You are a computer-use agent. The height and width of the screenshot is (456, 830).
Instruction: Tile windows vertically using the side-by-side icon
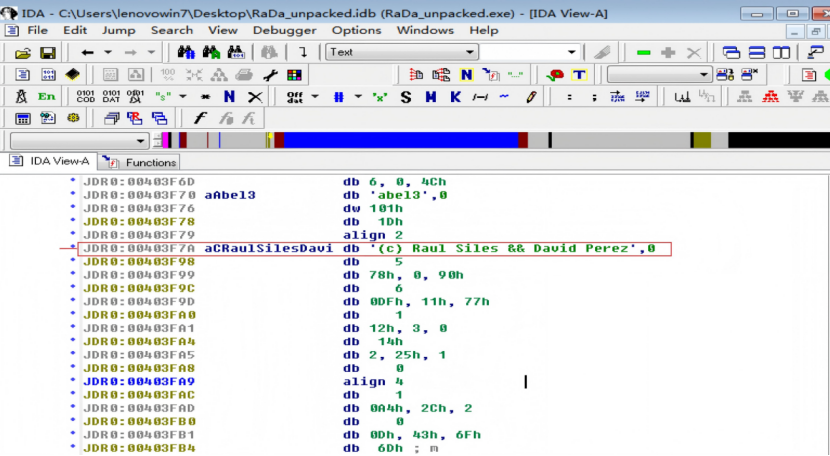(781, 52)
